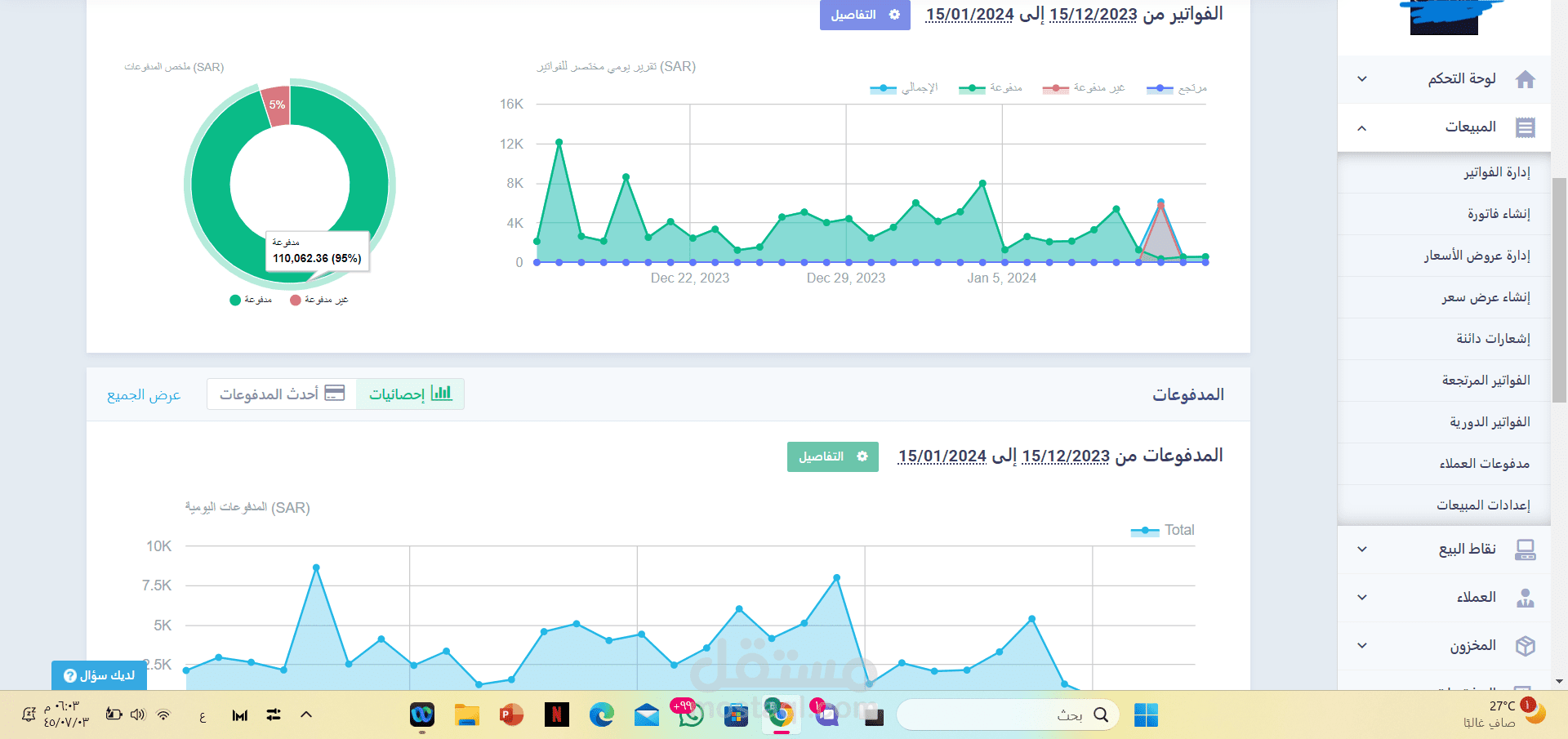
Task: Click the bar chart icon in إحصائيات tab
Action: [441, 393]
